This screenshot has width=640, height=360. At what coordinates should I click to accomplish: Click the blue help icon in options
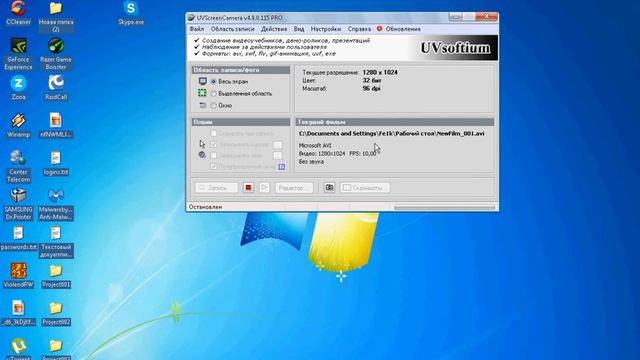(282, 167)
